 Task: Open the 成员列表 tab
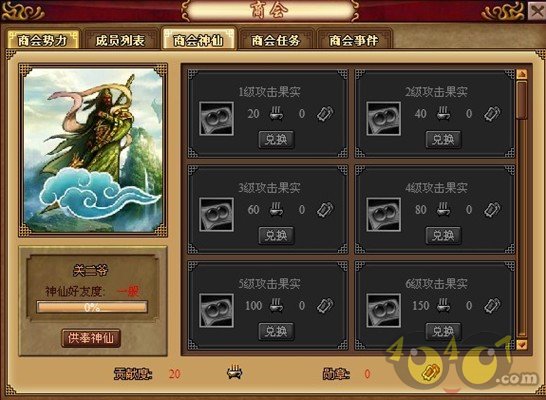pos(120,40)
